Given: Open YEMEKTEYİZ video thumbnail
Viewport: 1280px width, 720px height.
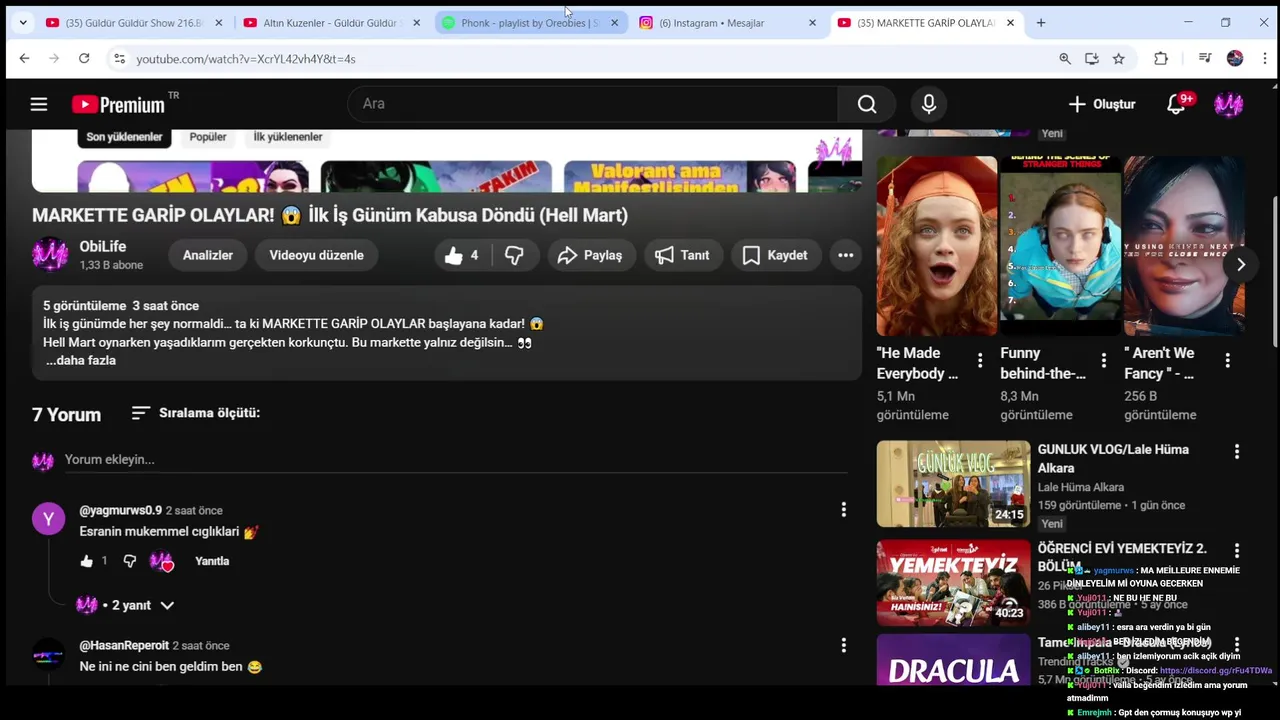Looking at the screenshot, I should (953, 583).
